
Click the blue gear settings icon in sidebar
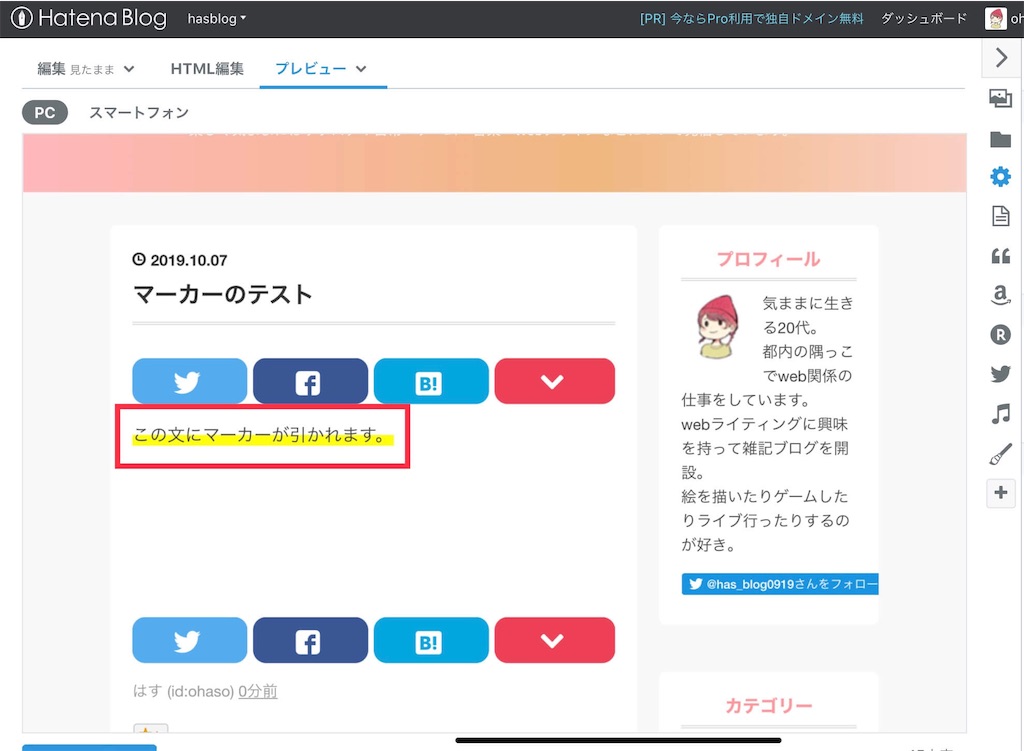coord(1000,176)
